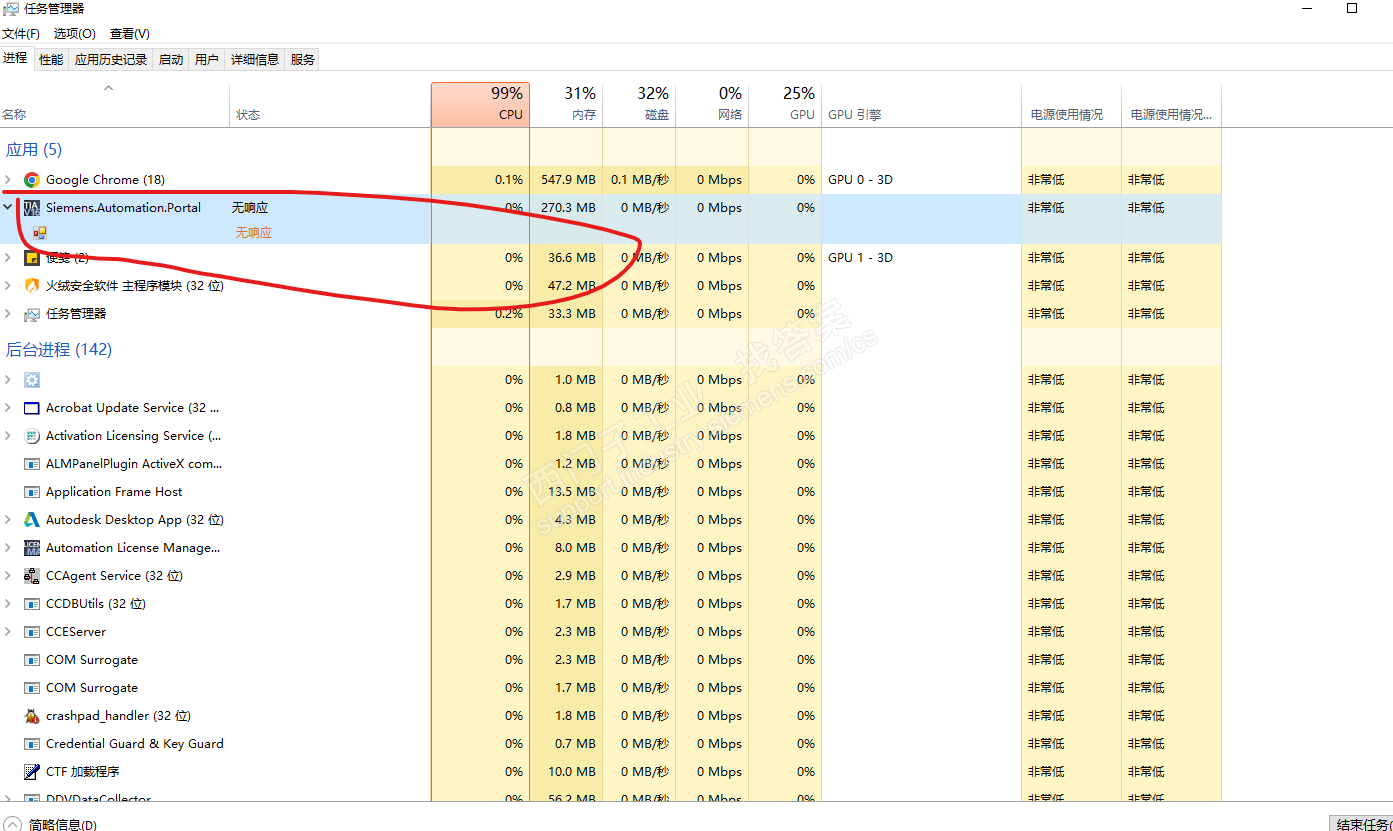
Task: Click the Credential Guard & Key Guard icon
Action: click(x=32, y=744)
